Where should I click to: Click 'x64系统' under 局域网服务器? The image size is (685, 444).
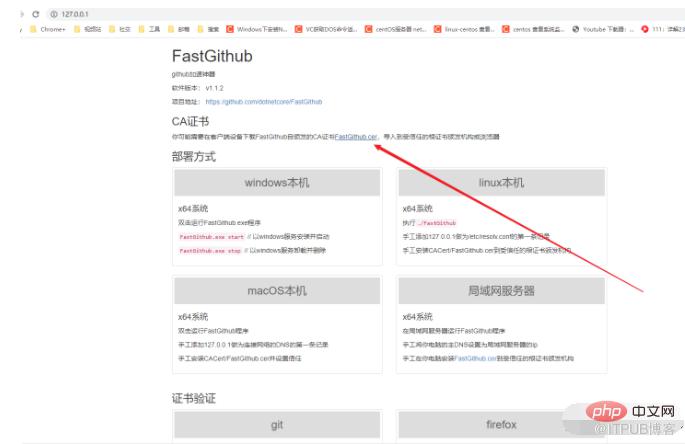click(417, 317)
